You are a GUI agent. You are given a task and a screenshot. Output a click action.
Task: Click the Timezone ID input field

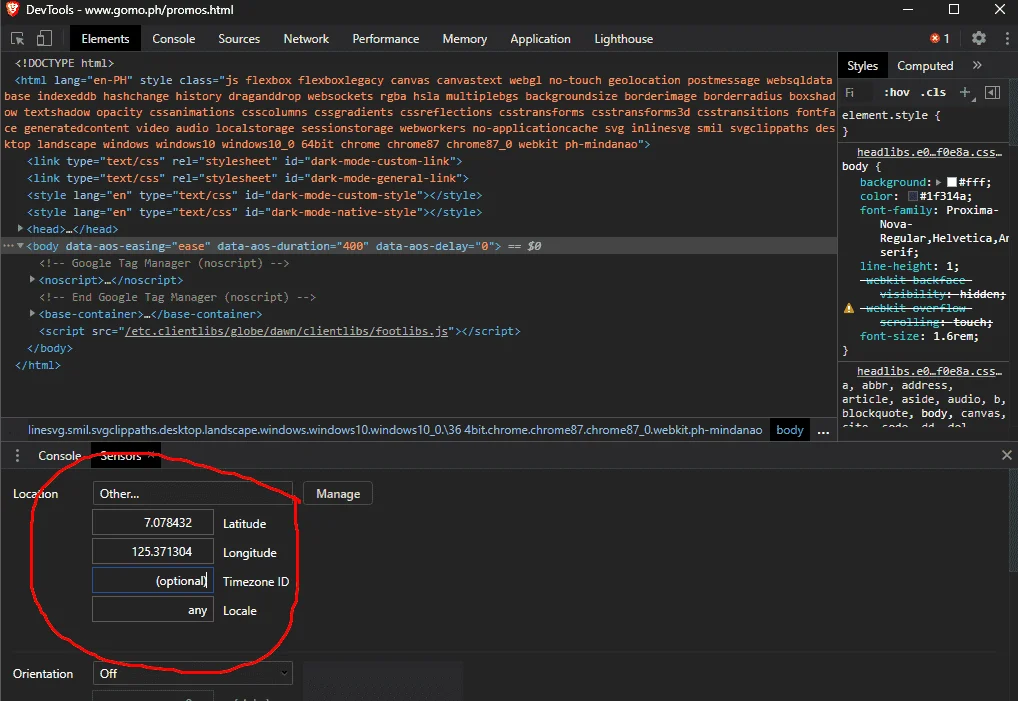coord(153,581)
